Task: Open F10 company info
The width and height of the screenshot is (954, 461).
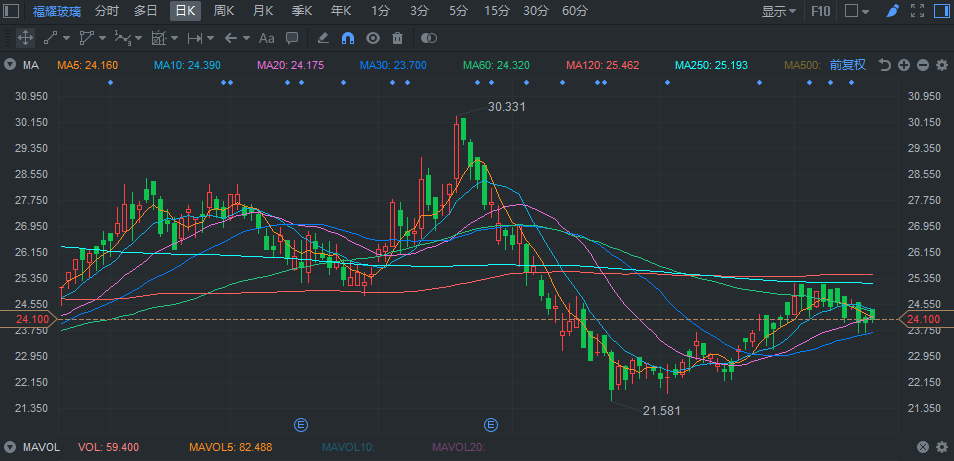Action: click(x=821, y=11)
